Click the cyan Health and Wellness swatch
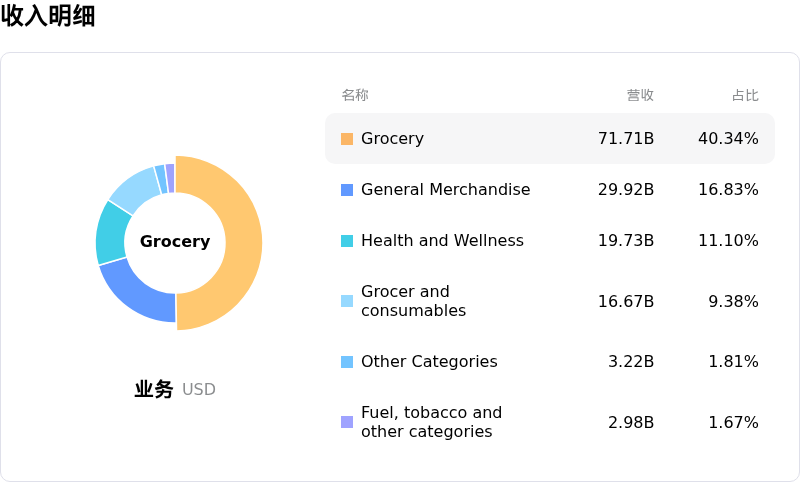This screenshot has width=800, height=482. pyautogui.click(x=347, y=241)
